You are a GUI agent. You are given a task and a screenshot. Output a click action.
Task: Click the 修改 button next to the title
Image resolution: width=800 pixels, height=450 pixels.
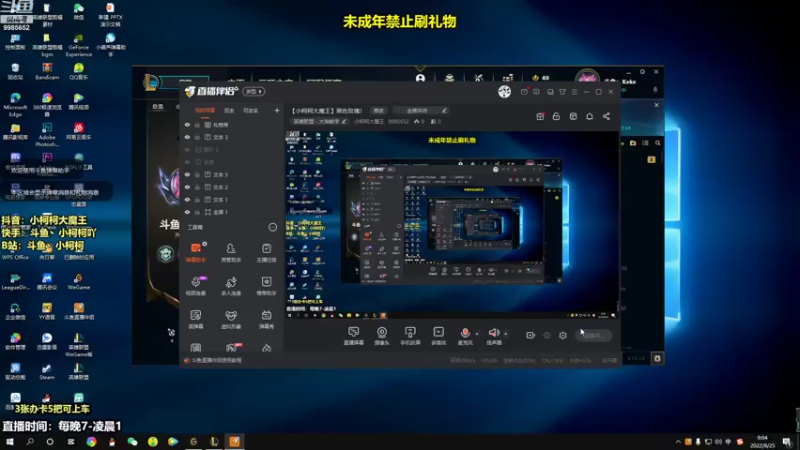pos(379,111)
